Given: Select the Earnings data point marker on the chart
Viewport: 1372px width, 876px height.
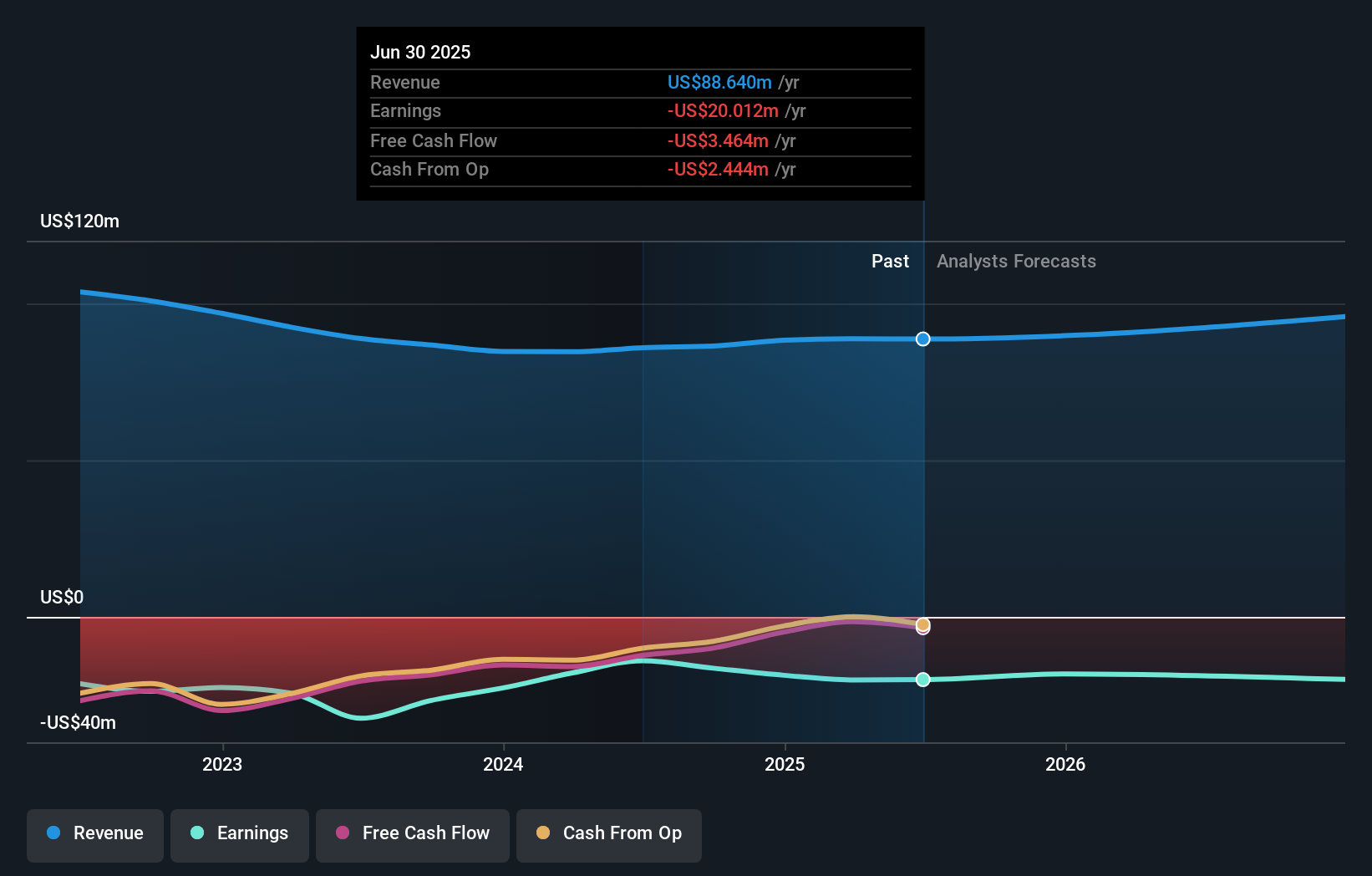Looking at the screenshot, I should pos(922,680).
